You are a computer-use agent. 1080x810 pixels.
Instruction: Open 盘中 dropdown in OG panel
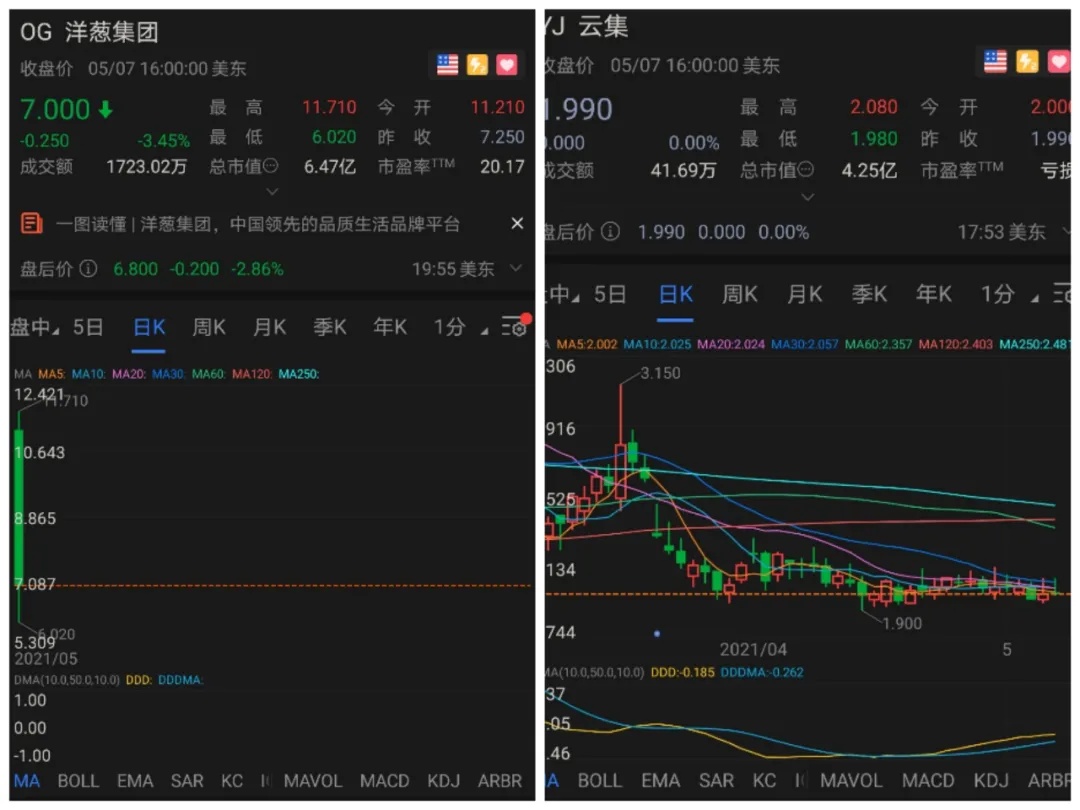pyautogui.click(x=34, y=327)
